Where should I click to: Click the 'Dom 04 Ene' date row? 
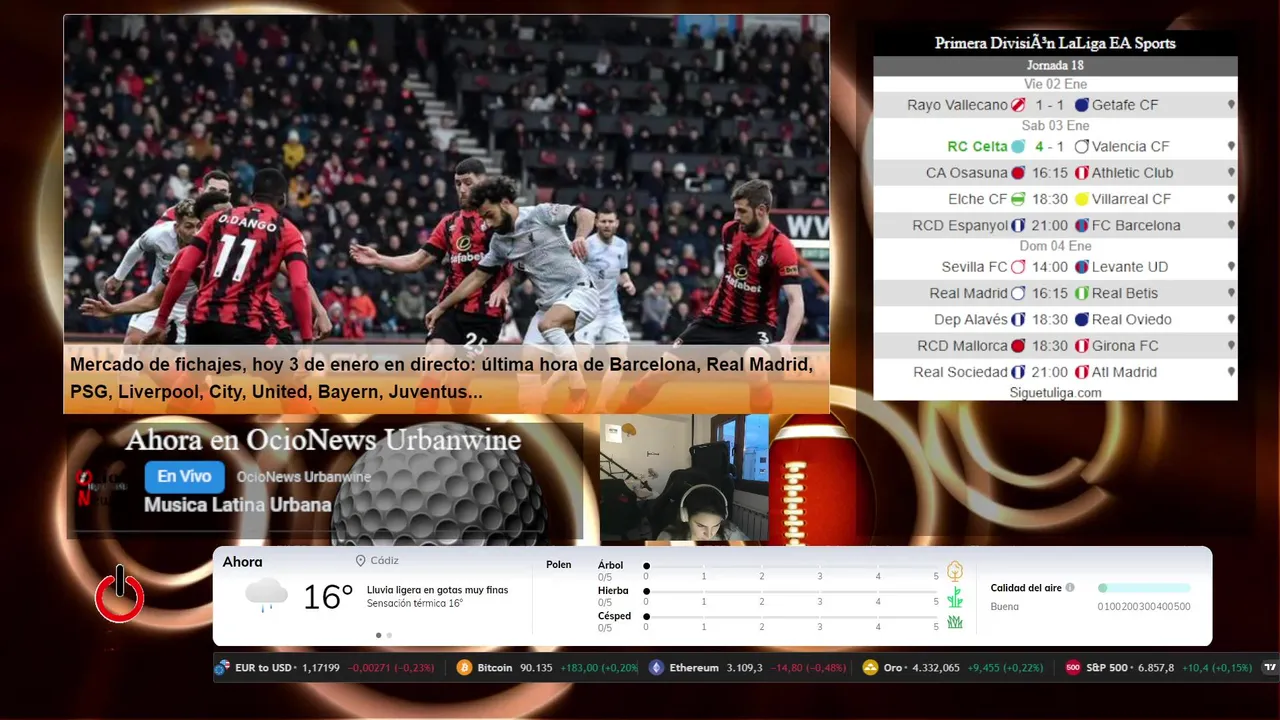[x=1055, y=246]
